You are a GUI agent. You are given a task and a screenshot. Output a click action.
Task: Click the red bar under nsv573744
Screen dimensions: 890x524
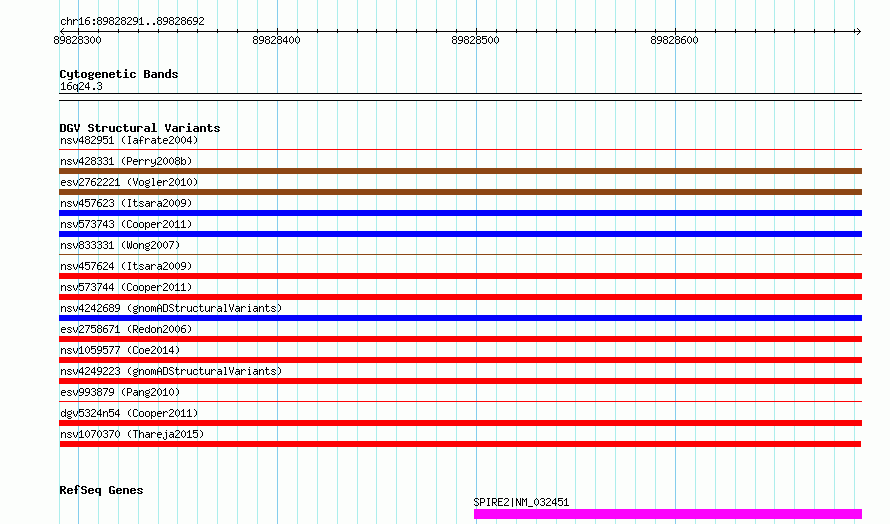click(460, 297)
